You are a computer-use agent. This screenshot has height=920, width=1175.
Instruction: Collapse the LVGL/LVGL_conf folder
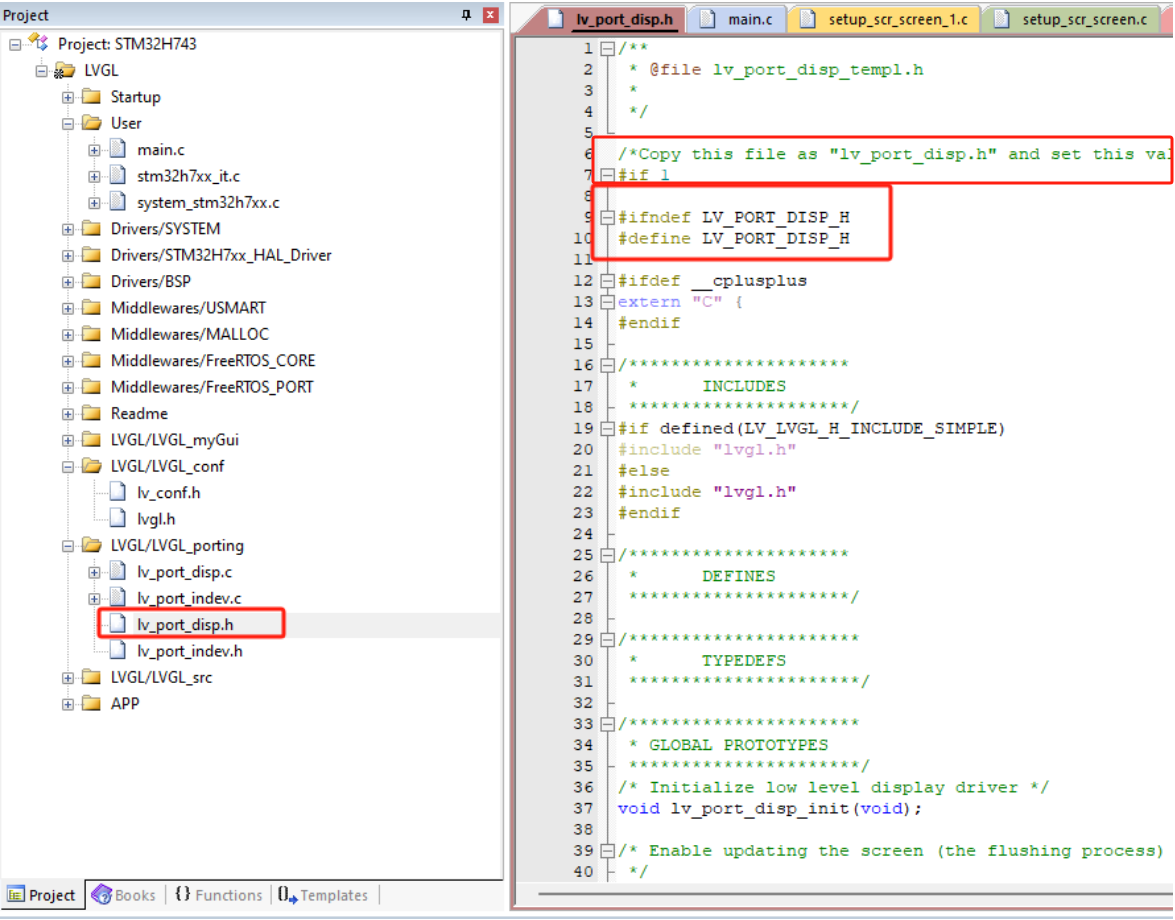pyautogui.click(x=67, y=467)
